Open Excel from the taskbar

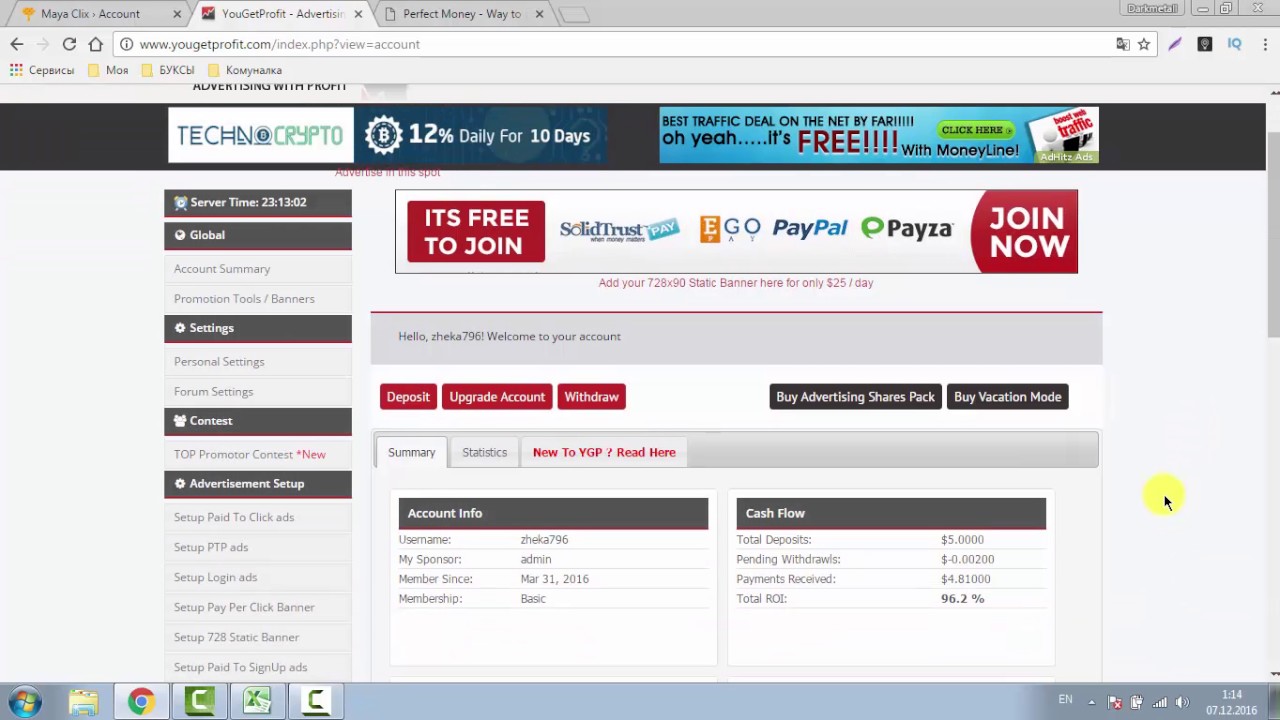point(257,702)
